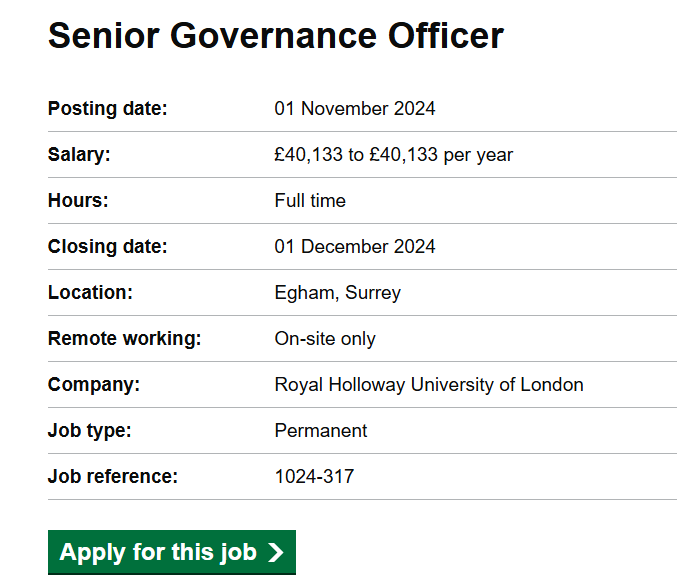Click the Job reference label

(113, 476)
